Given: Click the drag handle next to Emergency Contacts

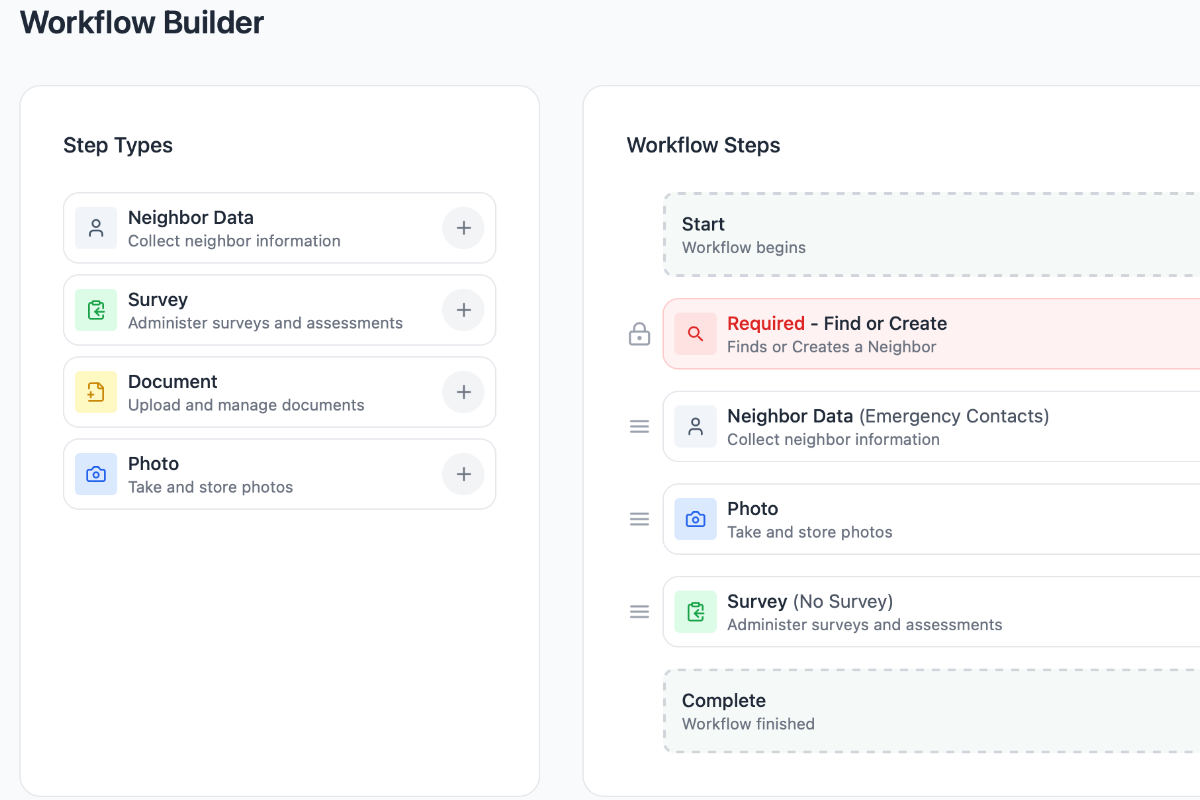Looking at the screenshot, I should [639, 426].
